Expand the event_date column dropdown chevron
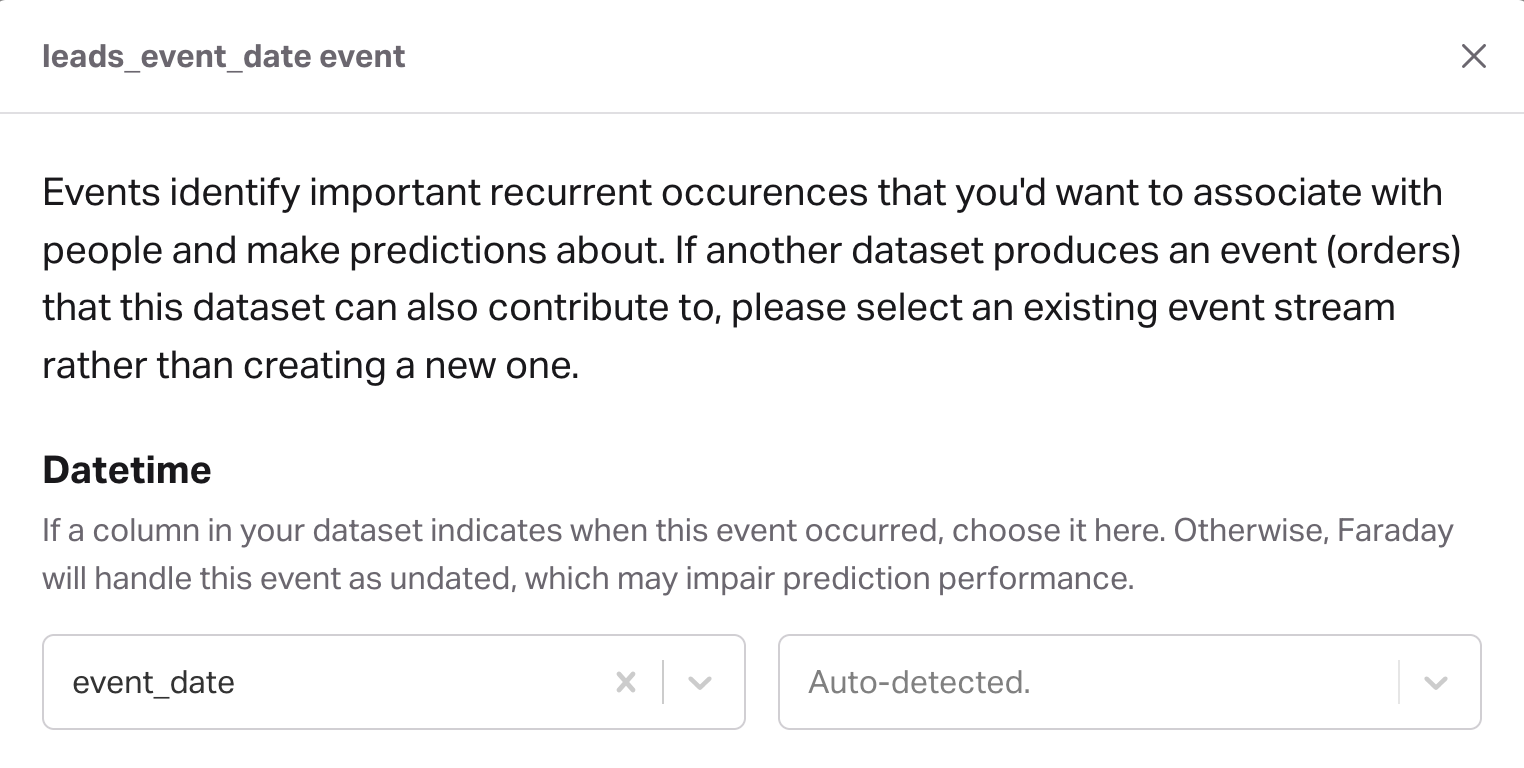The width and height of the screenshot is (1524, 768). [700, 682]
